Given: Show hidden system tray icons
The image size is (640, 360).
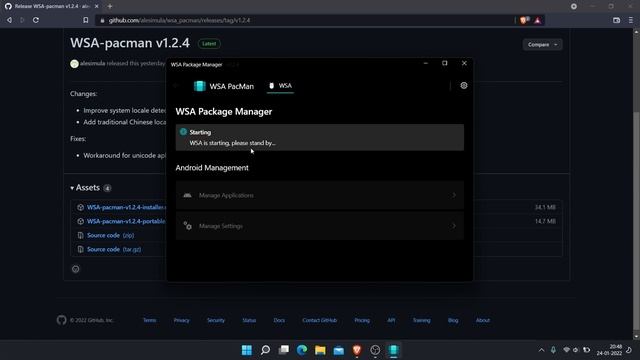Looking at the screenshot, I should click(541, 350).
